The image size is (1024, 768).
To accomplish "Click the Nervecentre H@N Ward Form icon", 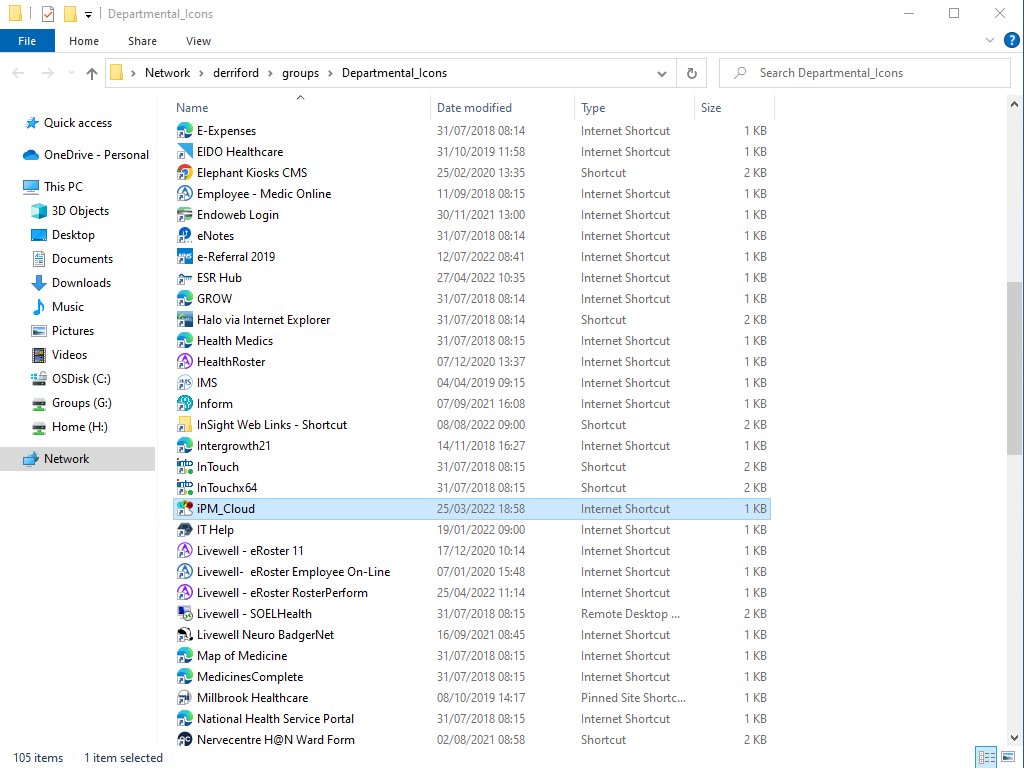I will (x=185, y=740).
